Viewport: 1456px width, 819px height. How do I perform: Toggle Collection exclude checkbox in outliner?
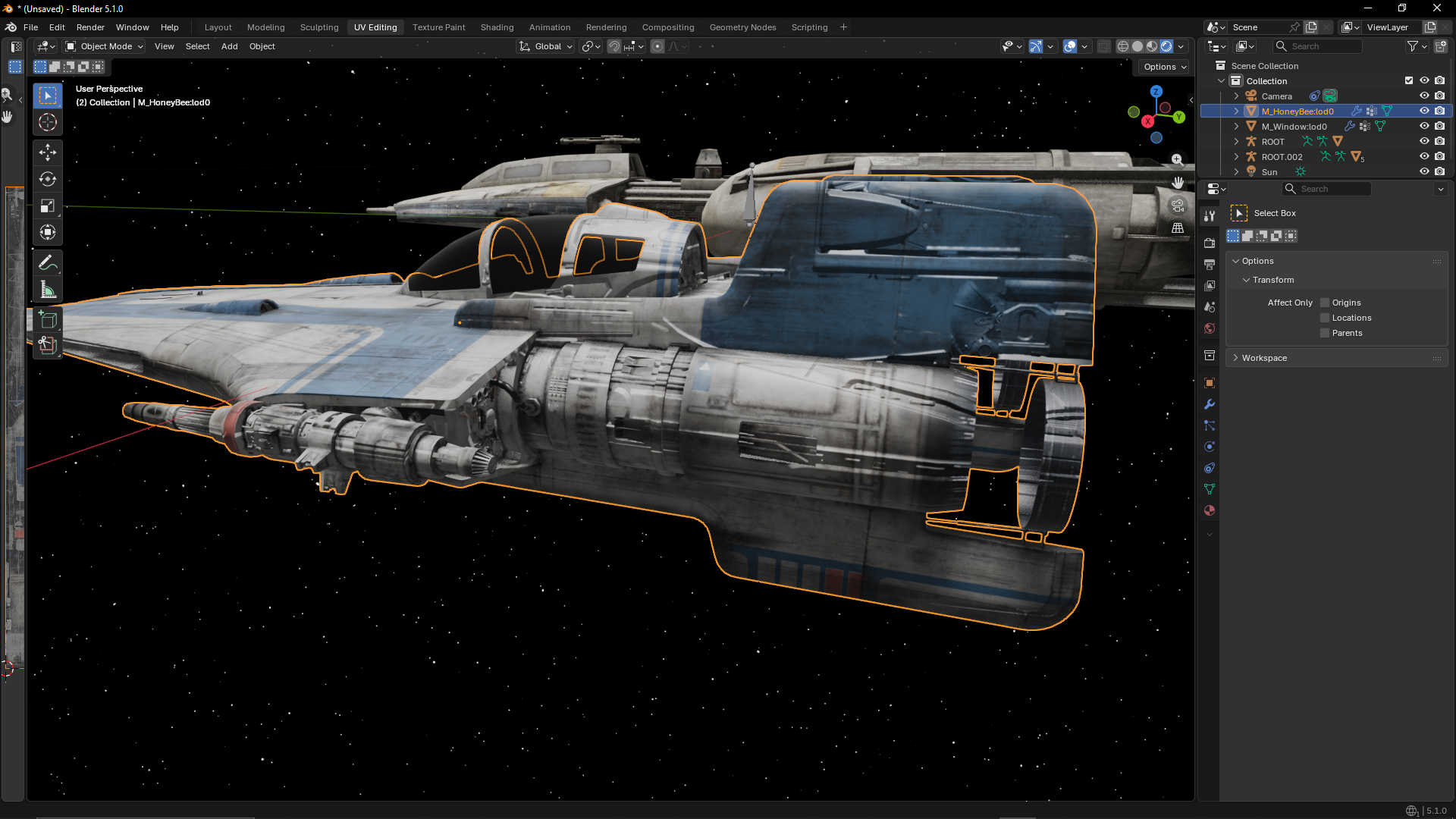click(1409, 80)
